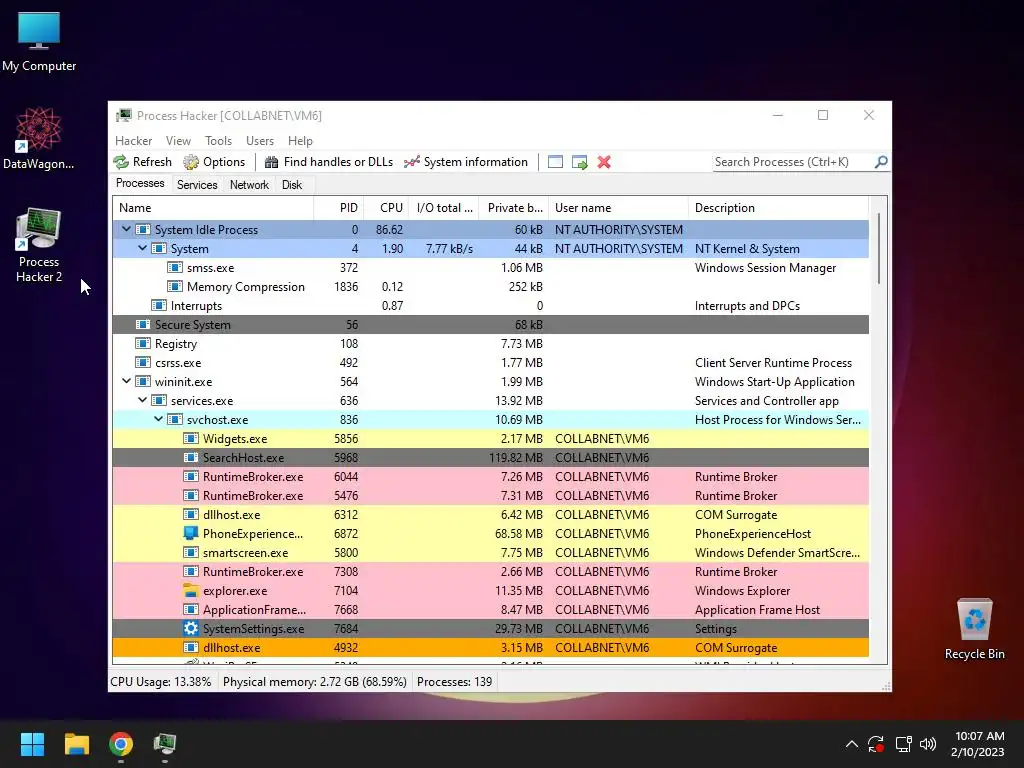Sort by the Description column header

[778, 208]
